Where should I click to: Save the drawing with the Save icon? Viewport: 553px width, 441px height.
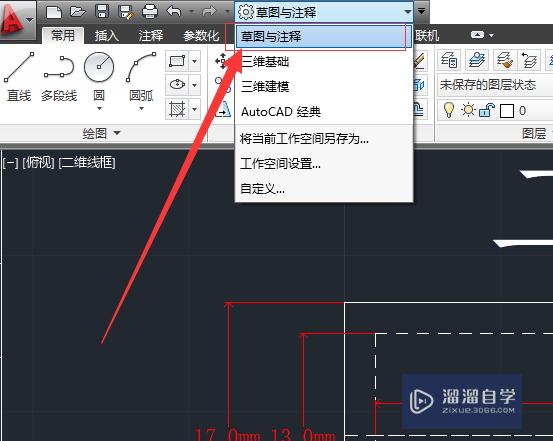(102, 12)
